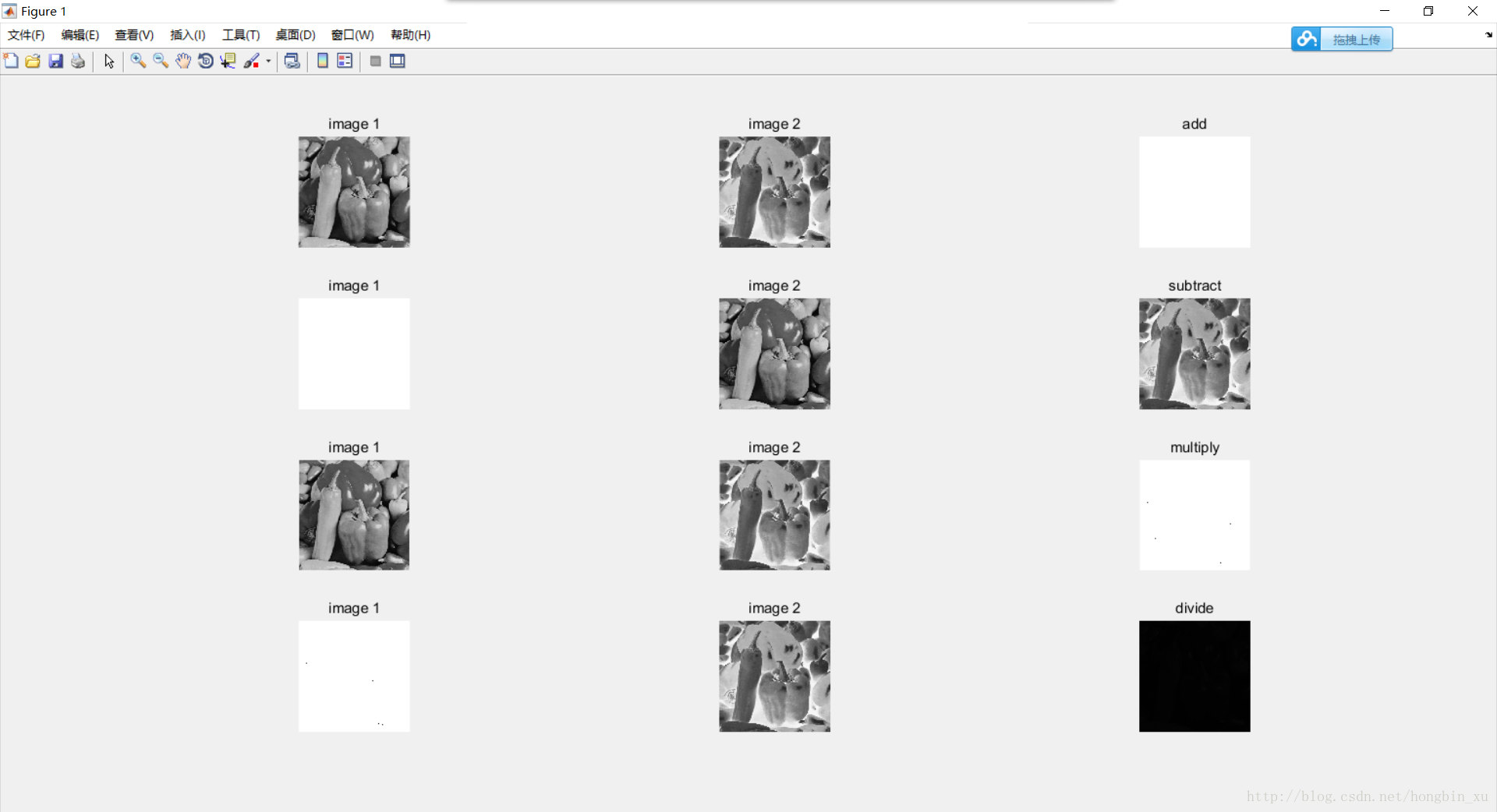Open the brush color dropdown arrow

click(268, 61)
